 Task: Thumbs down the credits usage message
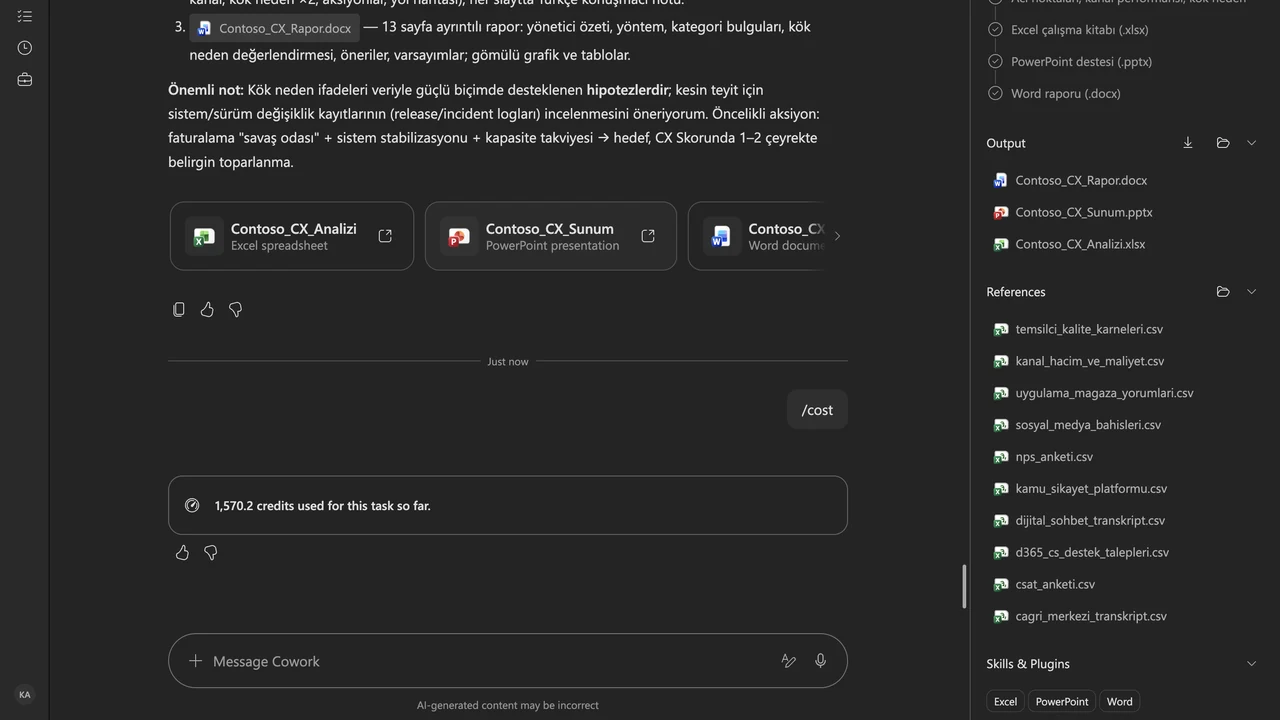[211, 553]
